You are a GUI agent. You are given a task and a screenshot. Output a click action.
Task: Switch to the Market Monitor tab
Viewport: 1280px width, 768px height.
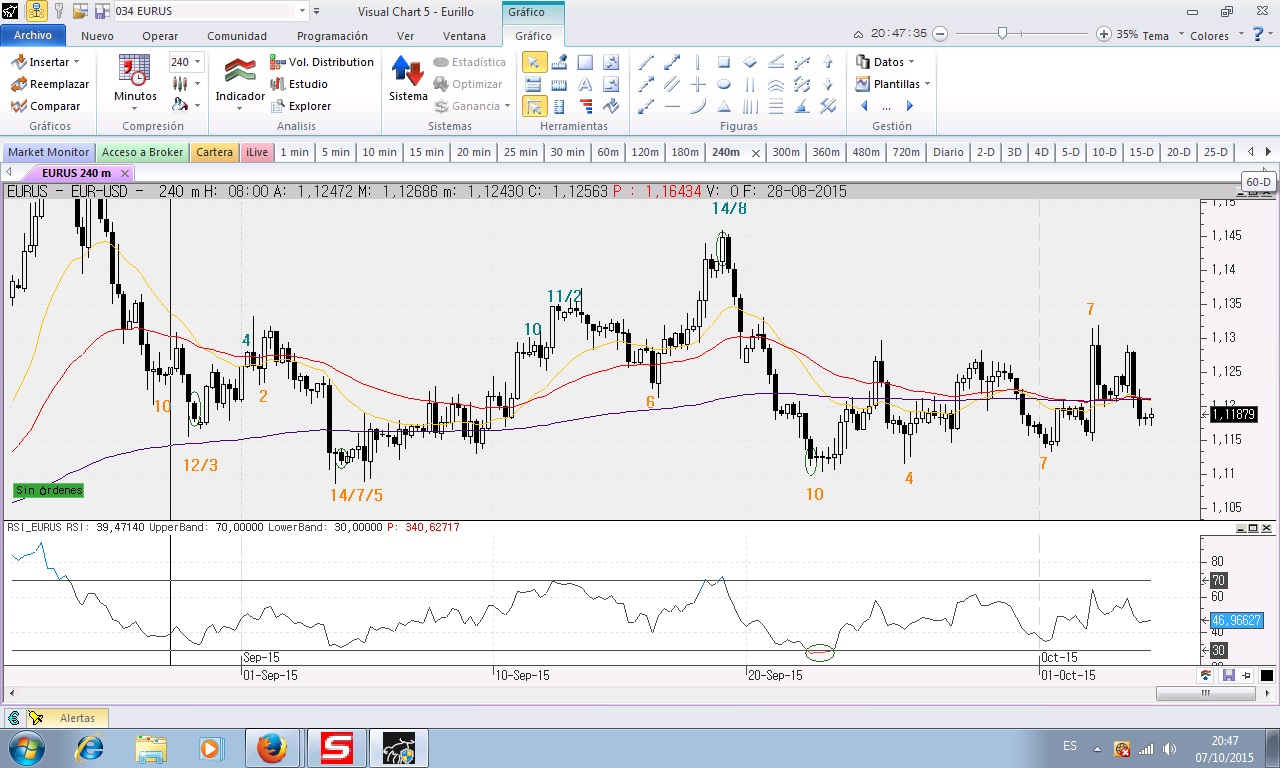[49, 152]
